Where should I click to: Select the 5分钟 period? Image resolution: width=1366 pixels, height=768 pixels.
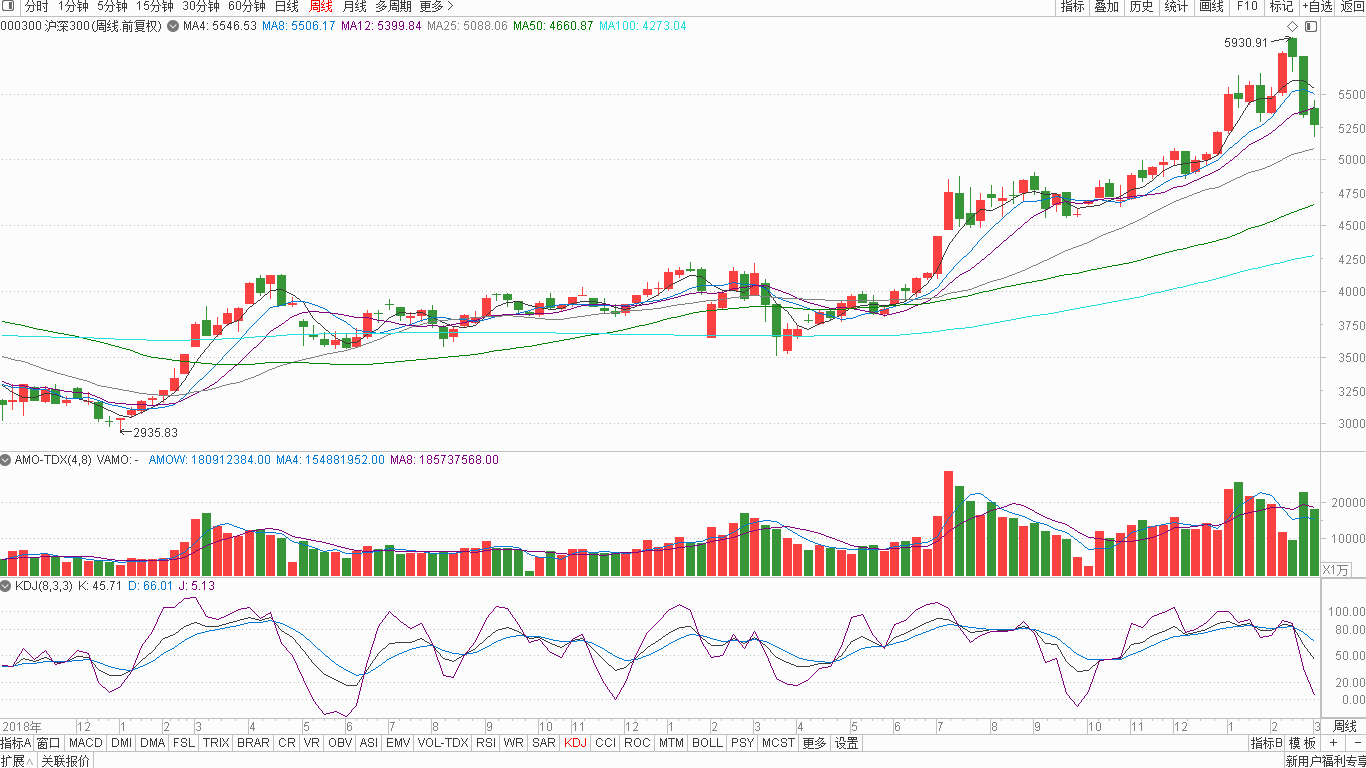(113, 6)
